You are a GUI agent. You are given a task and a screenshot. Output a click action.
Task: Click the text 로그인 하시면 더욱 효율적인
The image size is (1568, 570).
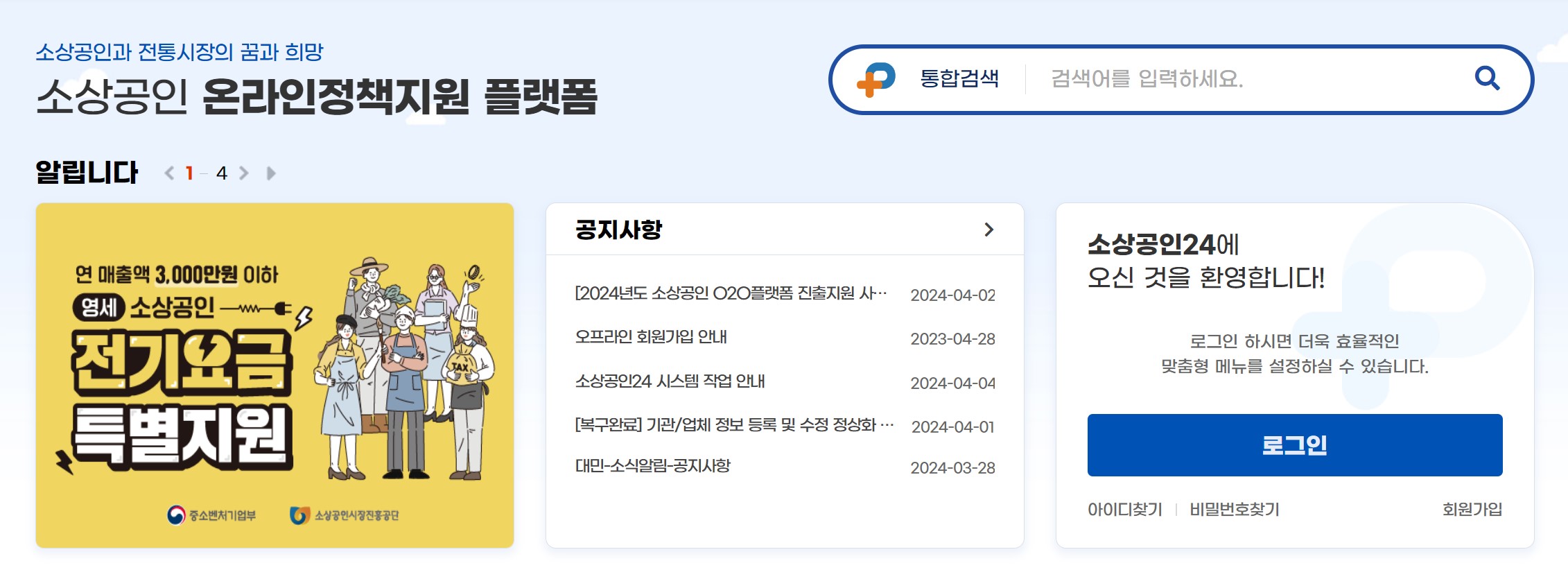tap(1294, 341)
